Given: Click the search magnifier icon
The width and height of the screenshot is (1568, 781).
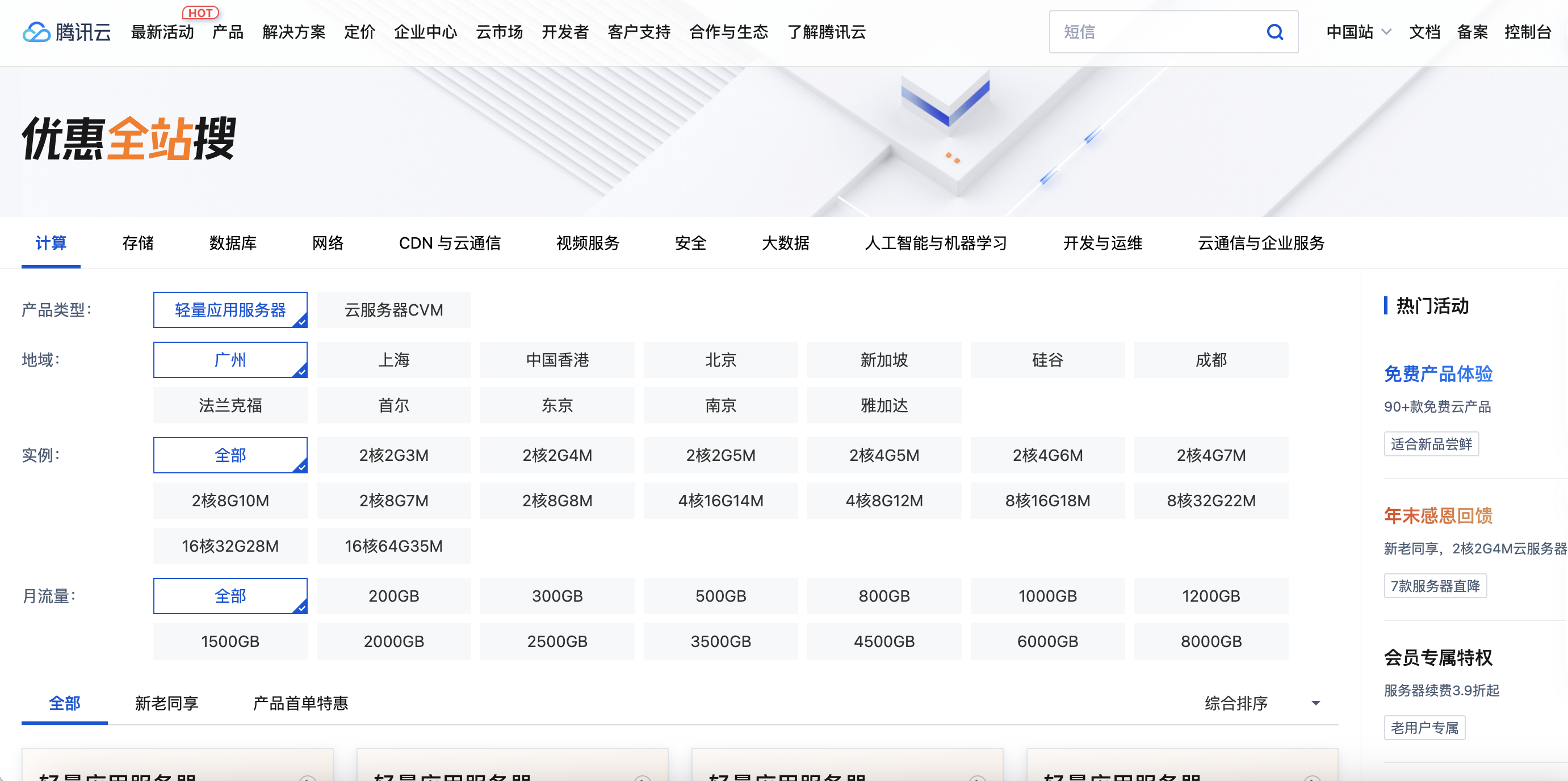Looking at the screenshot, I should click(x=1274, y=32).
